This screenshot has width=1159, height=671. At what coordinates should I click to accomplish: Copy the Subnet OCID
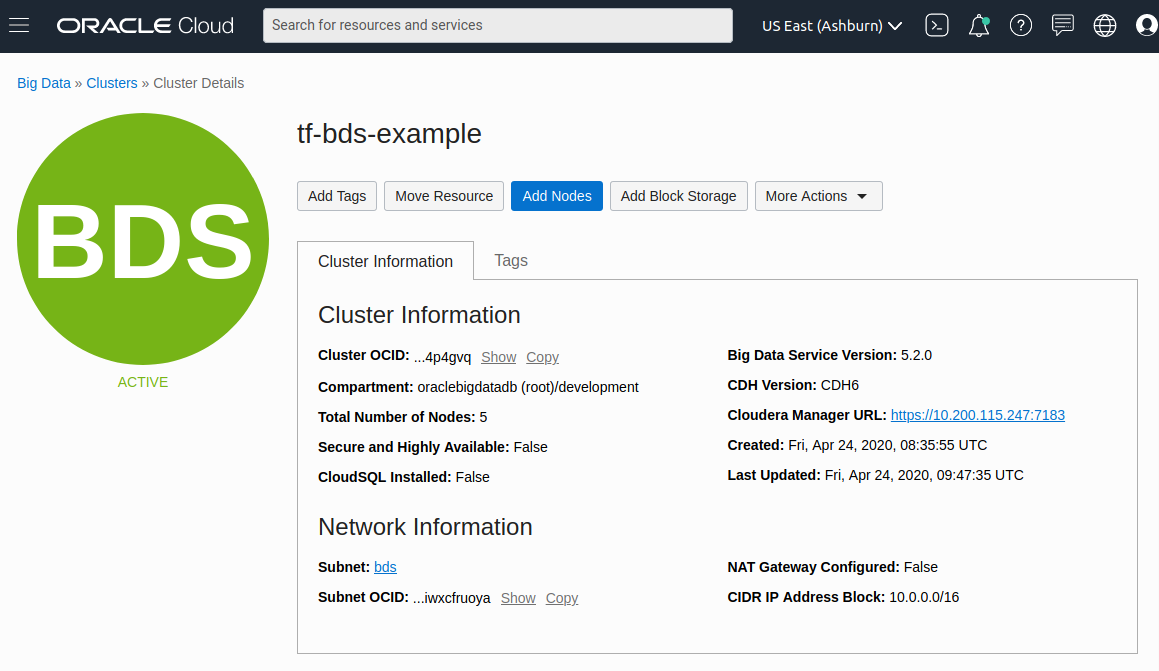tap(561, 597)
